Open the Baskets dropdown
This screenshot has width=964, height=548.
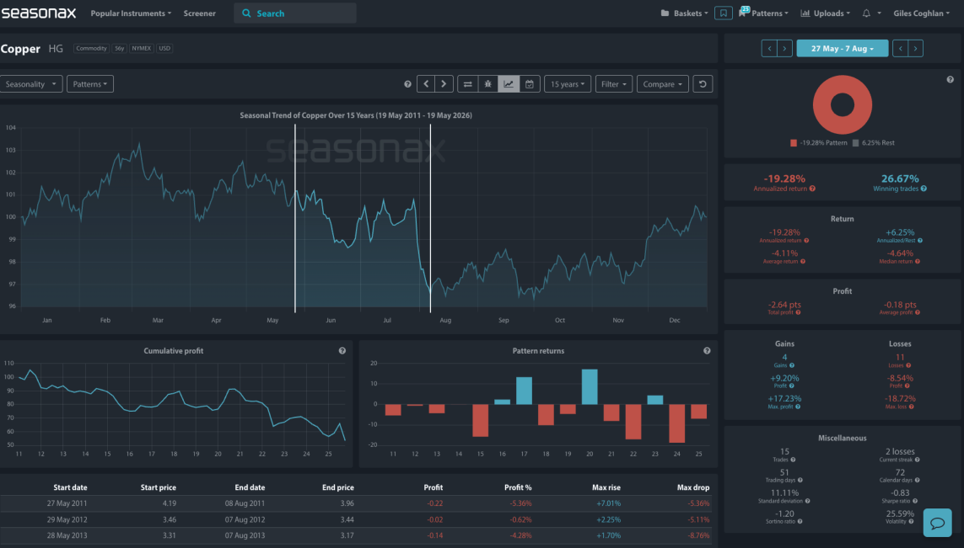pos(684,13)
